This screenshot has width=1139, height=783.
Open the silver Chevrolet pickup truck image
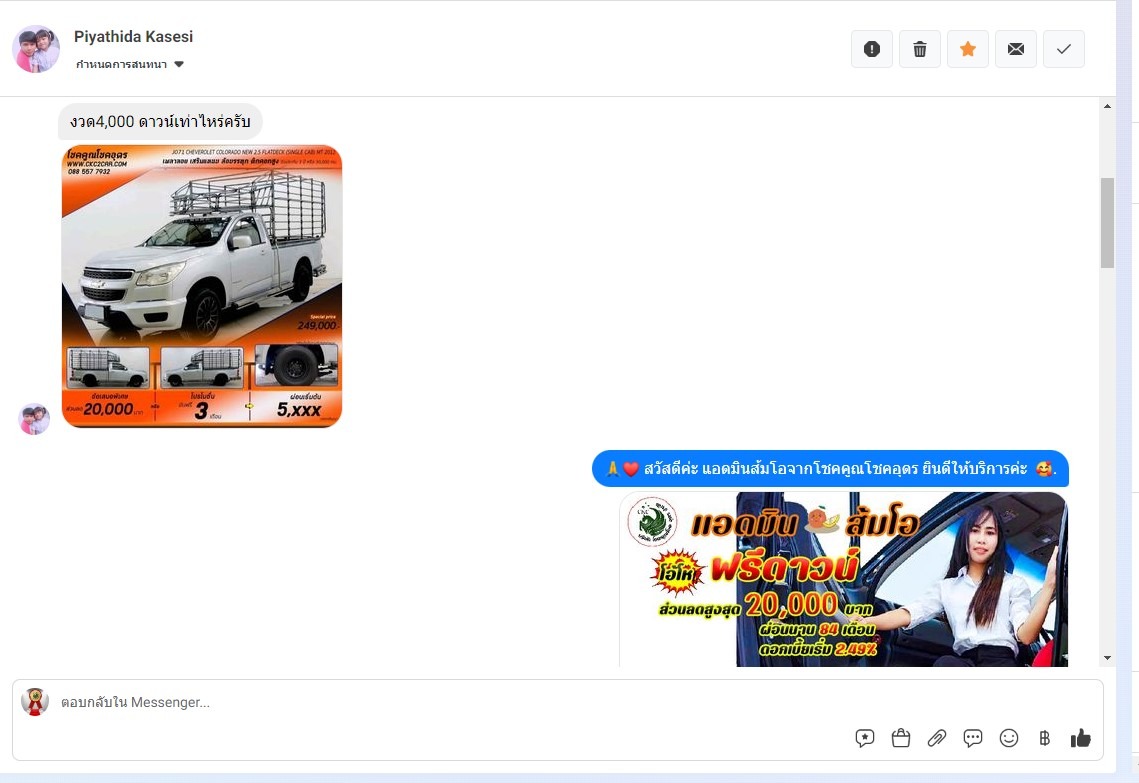[202, 286]
